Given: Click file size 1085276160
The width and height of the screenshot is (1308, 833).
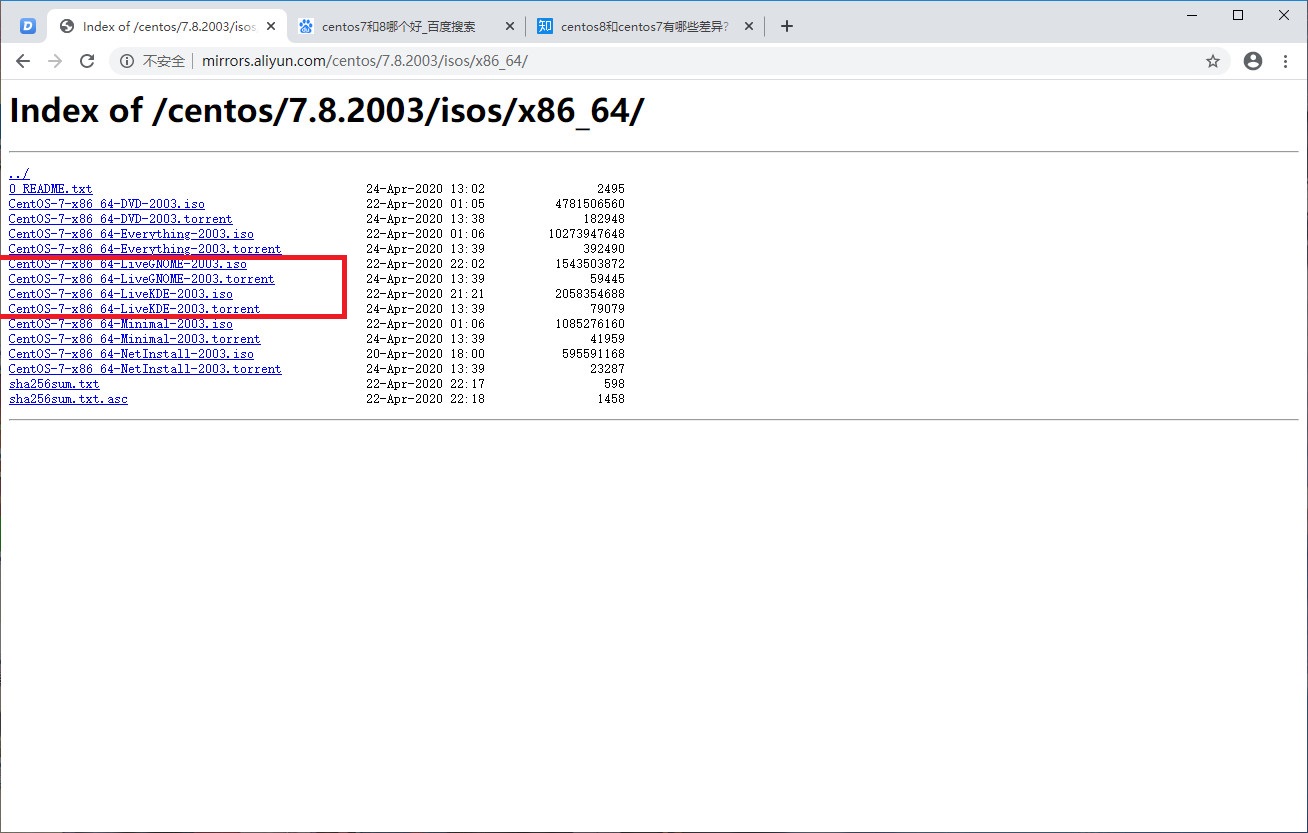Looking at the screenshot, I should tap(590, 324).
